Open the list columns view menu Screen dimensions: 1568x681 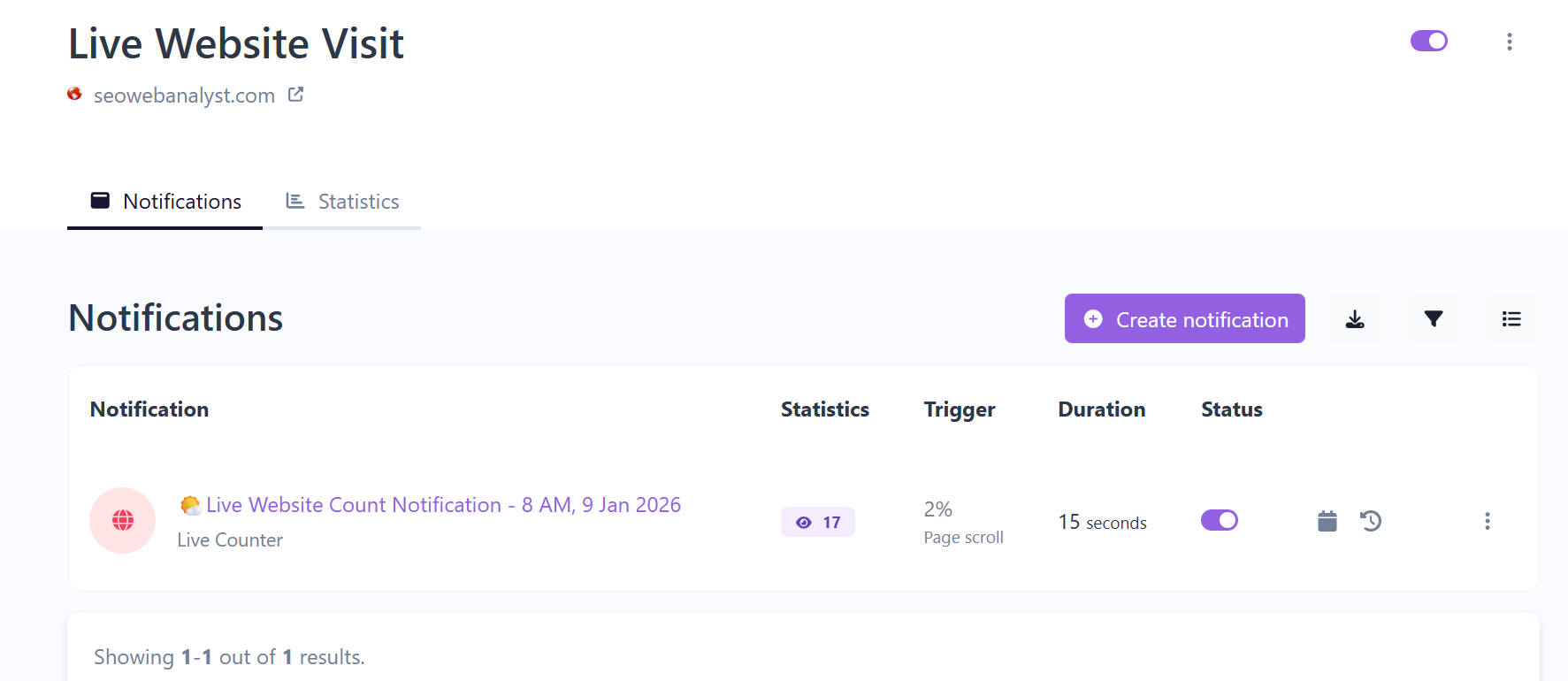(x=1511, y=319)
